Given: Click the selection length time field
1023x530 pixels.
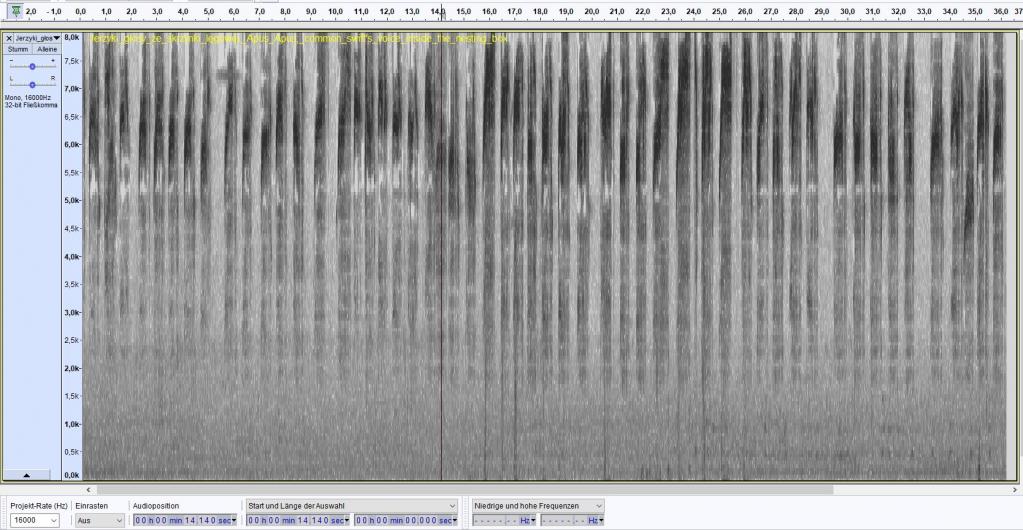Looking at the screenshot, I should (x=402, y=521).
